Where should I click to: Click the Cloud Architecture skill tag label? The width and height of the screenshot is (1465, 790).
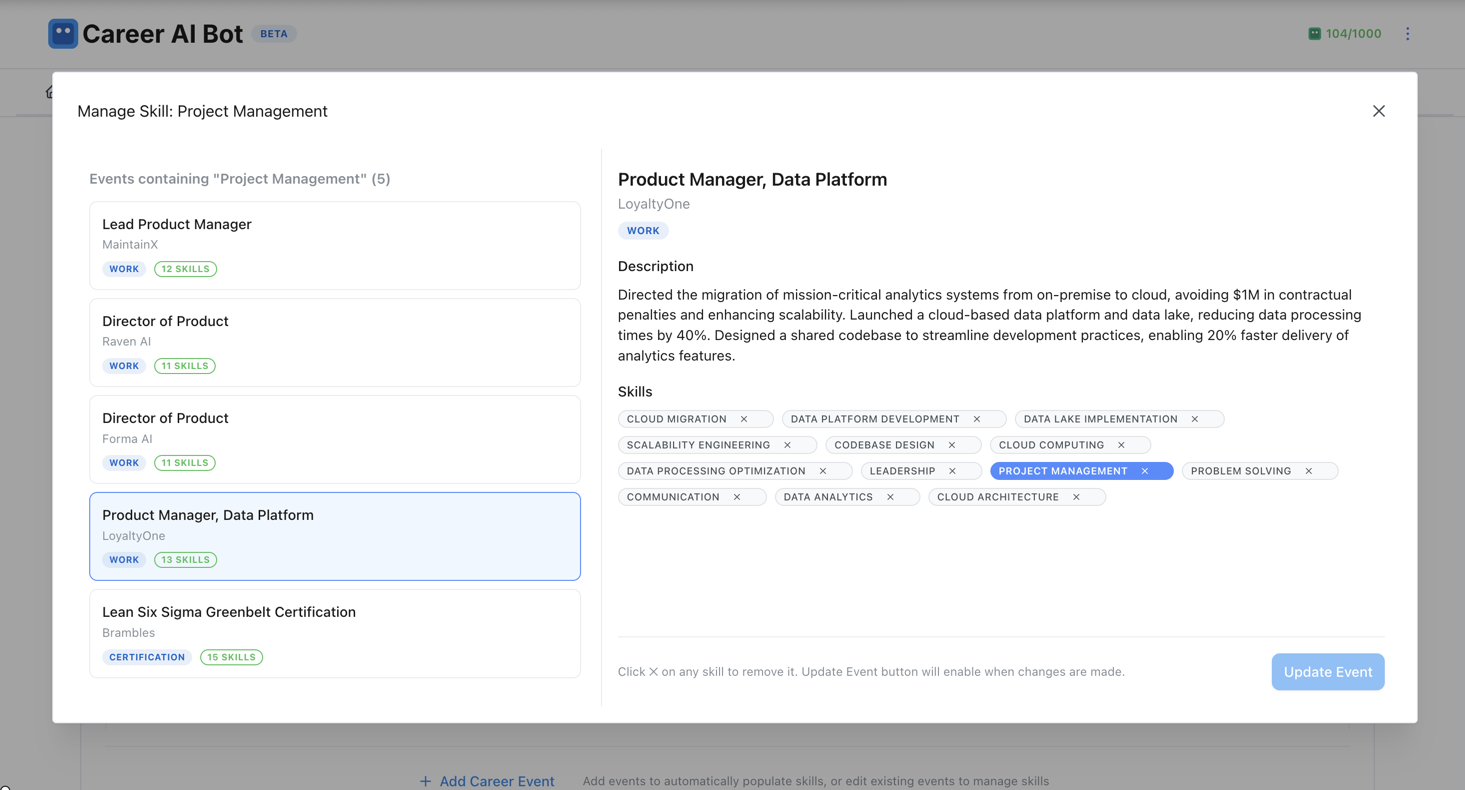coord(998,497)
